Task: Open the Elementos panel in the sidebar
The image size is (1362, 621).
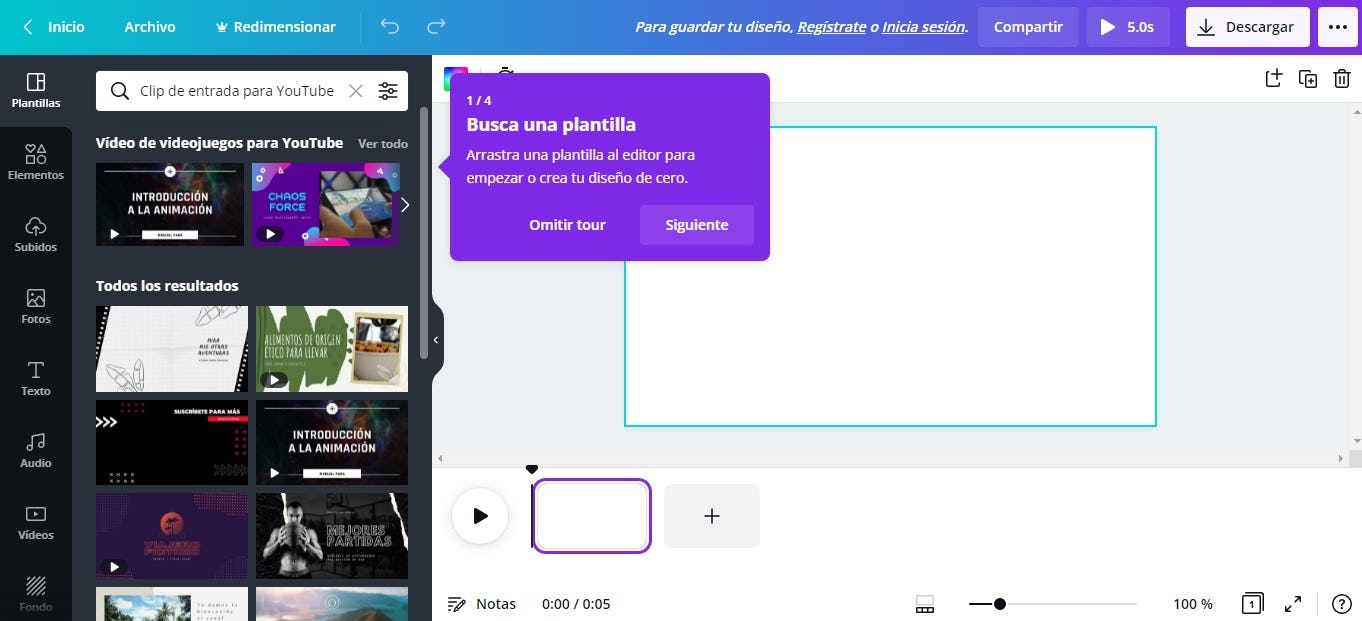Action: click(36, 163)
